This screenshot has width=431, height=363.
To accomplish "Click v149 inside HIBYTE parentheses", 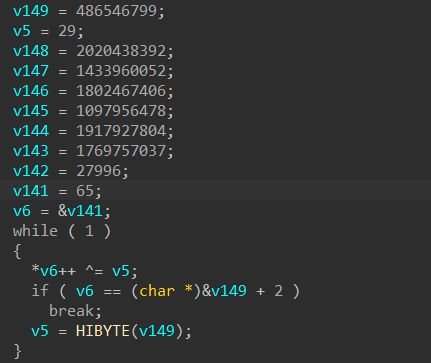I will (x=157, y=331).
